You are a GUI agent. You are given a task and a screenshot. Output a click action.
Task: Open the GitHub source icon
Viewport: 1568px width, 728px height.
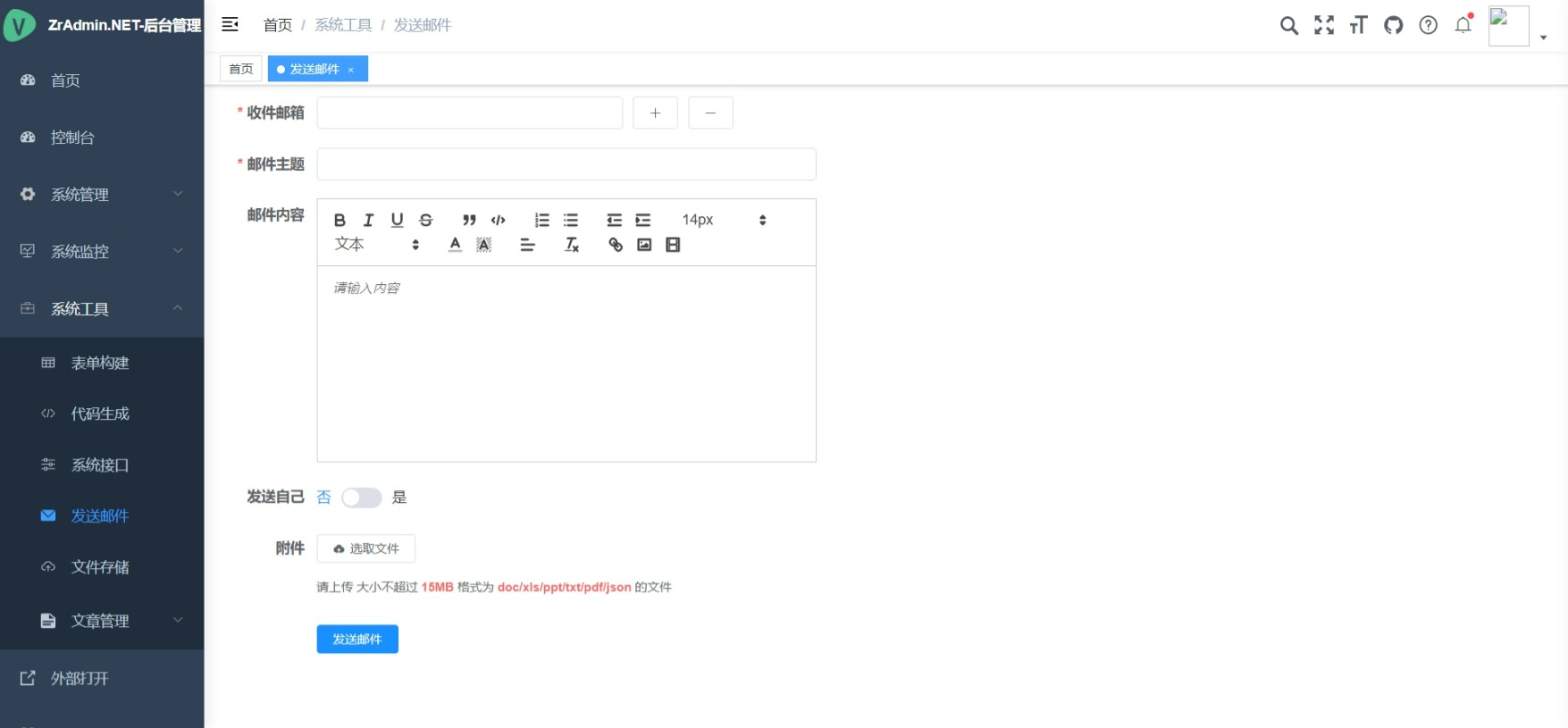1393,25
